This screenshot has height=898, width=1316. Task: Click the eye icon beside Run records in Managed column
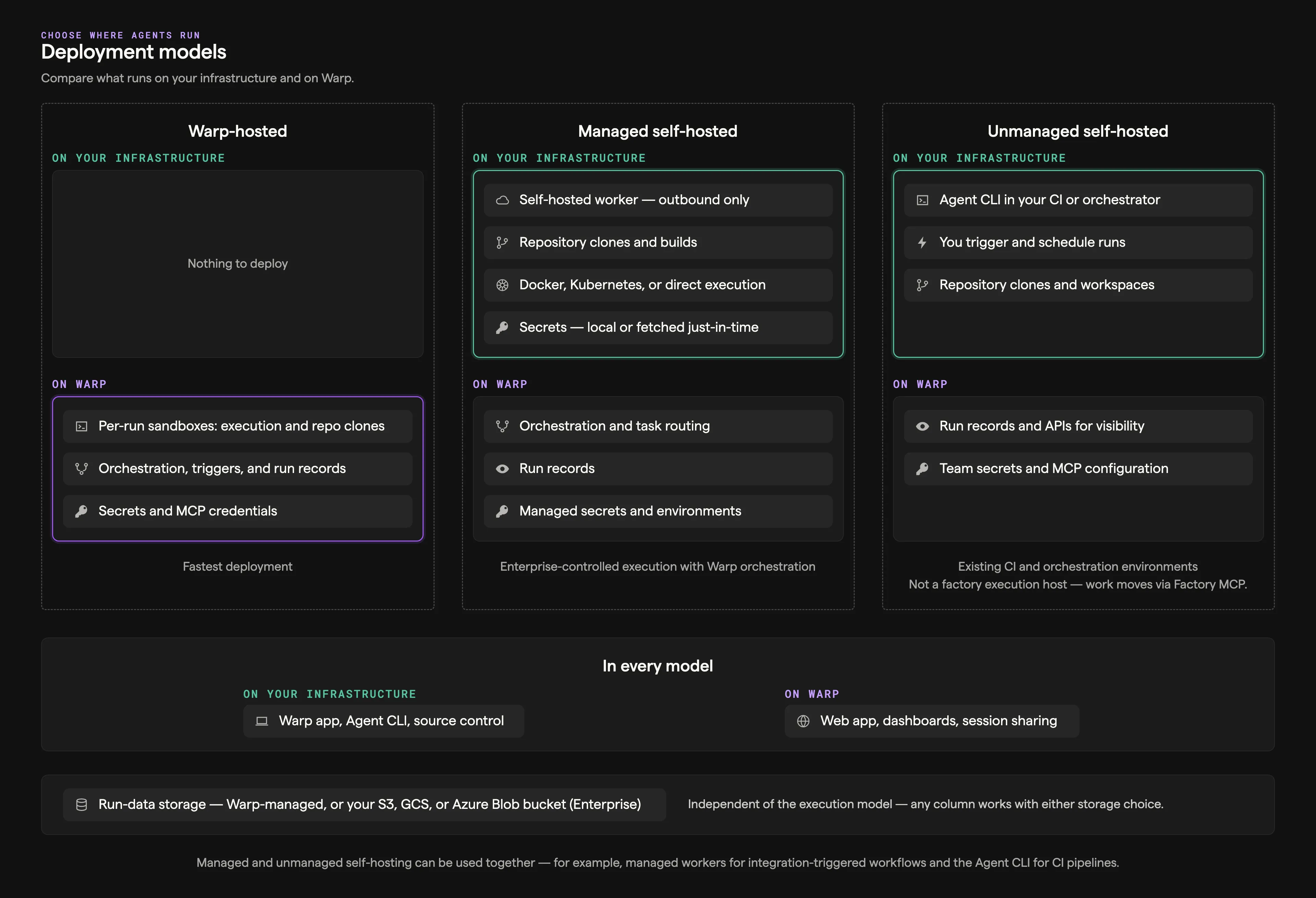click(x=502, y=469)
